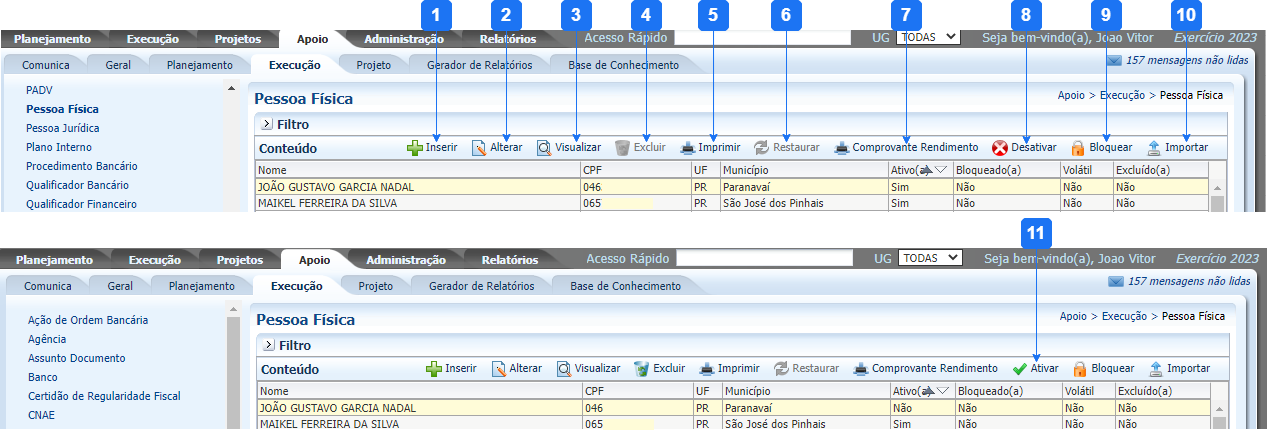Click Imprimir printer icon in upper panel

click(x=688, y=148)
